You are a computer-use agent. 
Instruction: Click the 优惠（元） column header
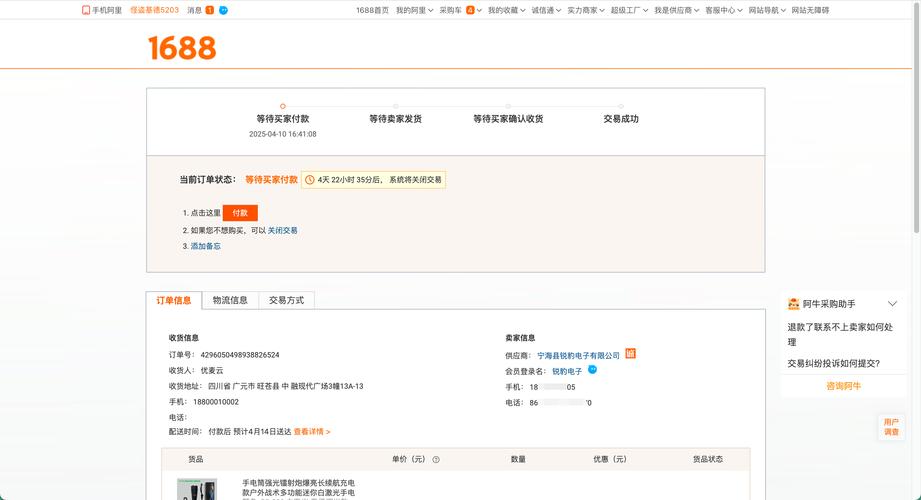coord(610,459)
